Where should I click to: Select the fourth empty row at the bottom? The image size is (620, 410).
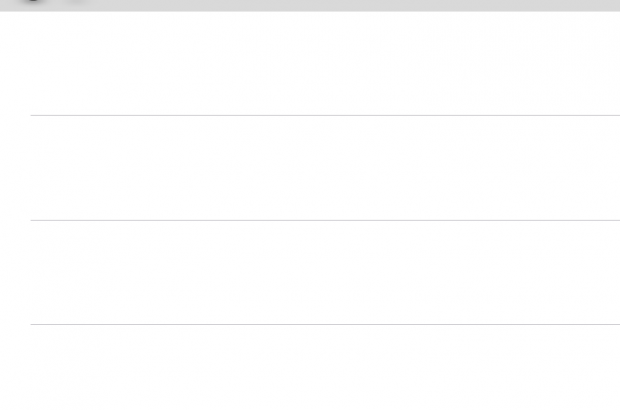click(x=325, y=367)
